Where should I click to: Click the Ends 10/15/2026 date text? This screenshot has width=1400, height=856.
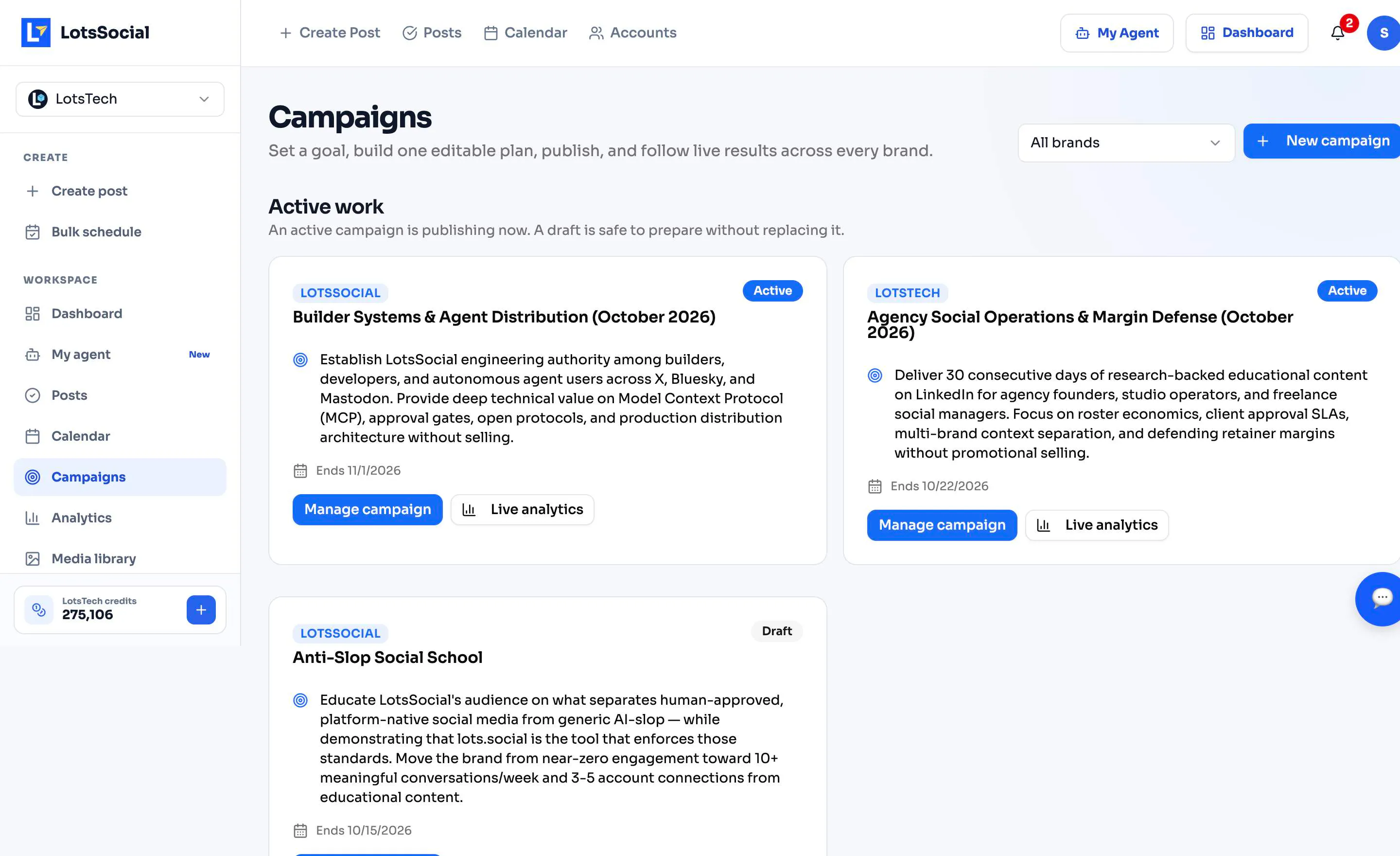364,831
